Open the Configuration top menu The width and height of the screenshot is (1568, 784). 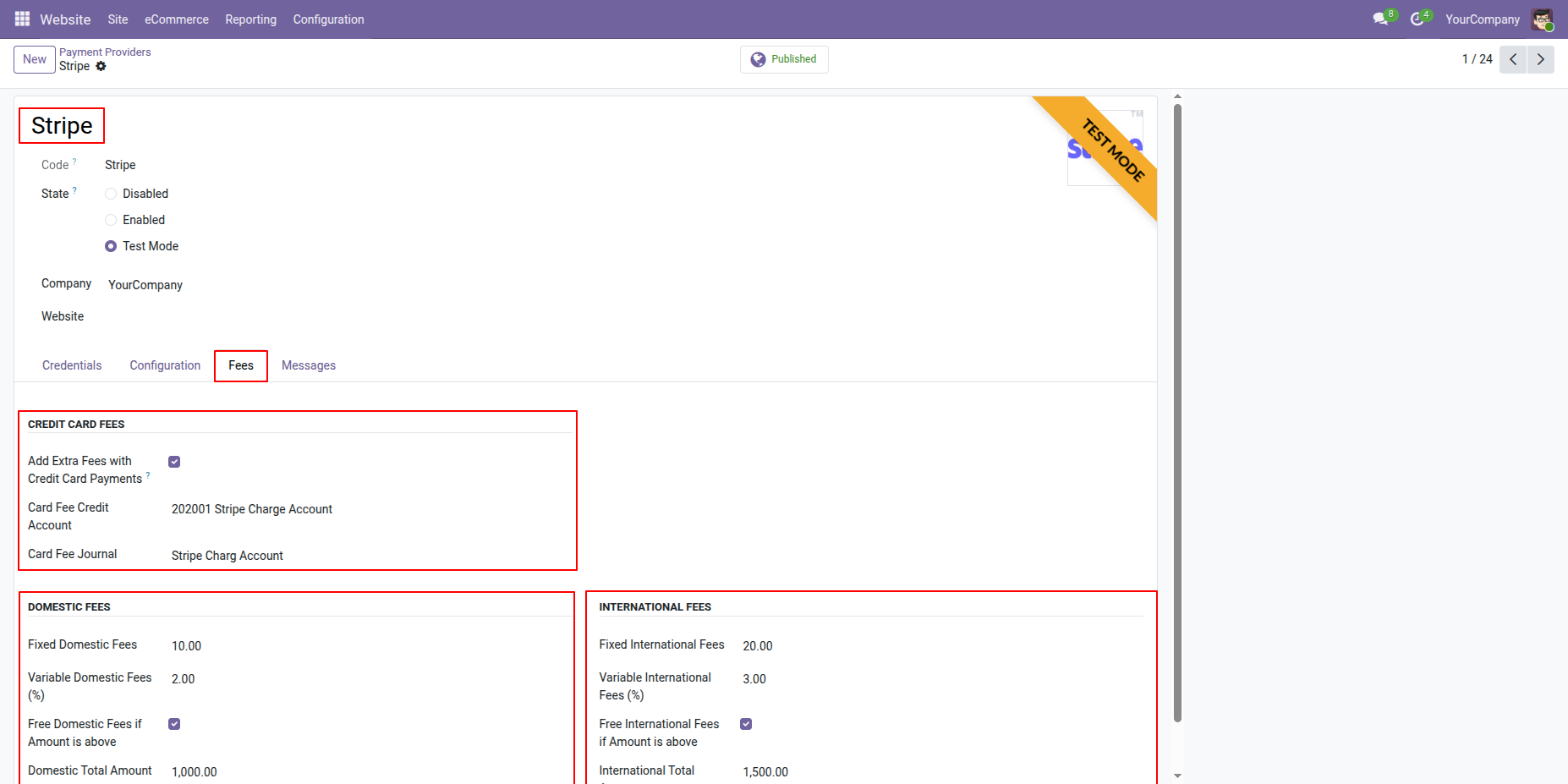pyautogui.click(x=328, y=19)
